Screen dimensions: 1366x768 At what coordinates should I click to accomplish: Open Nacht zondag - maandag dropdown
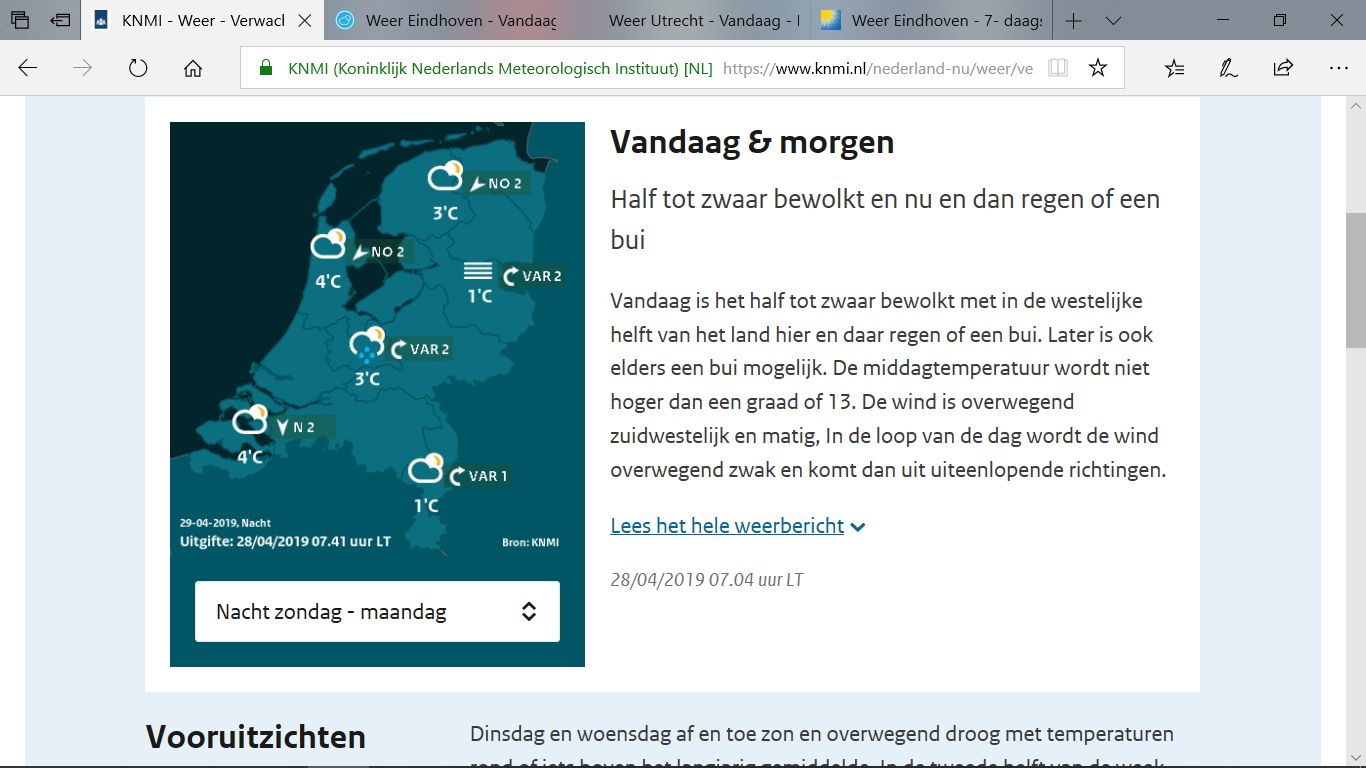point(377,612)
